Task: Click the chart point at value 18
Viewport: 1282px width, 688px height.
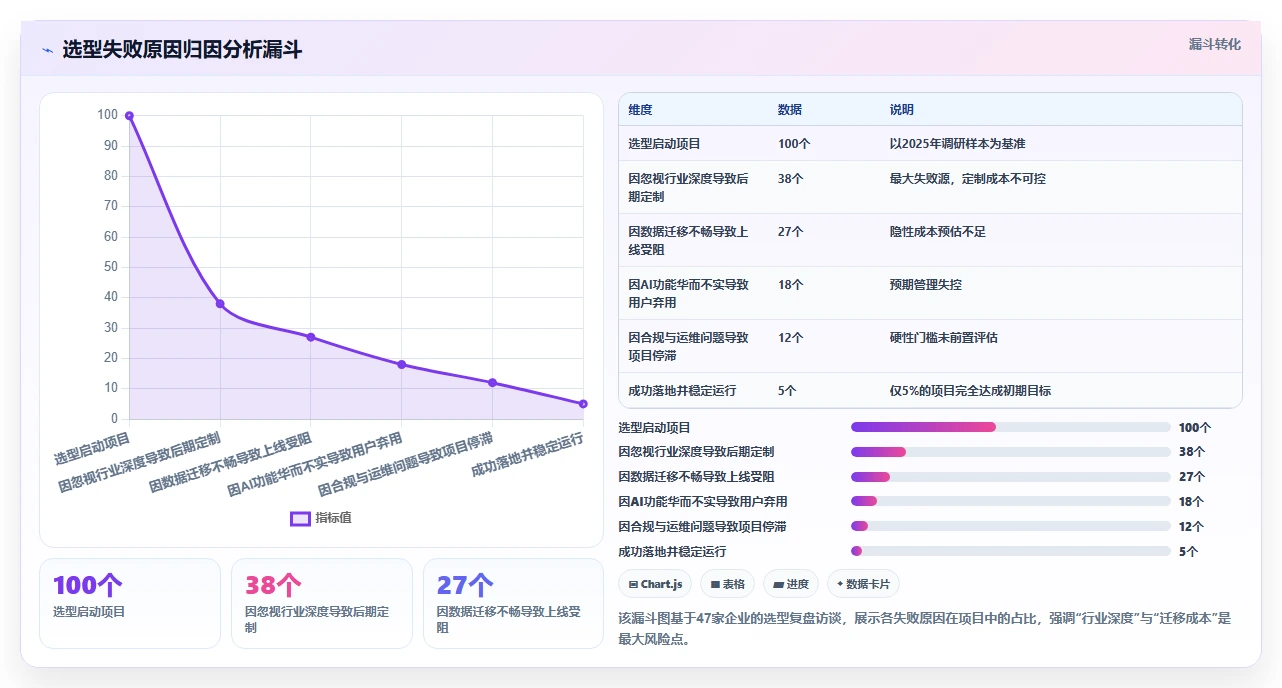Action: click(x=402, y=365)
